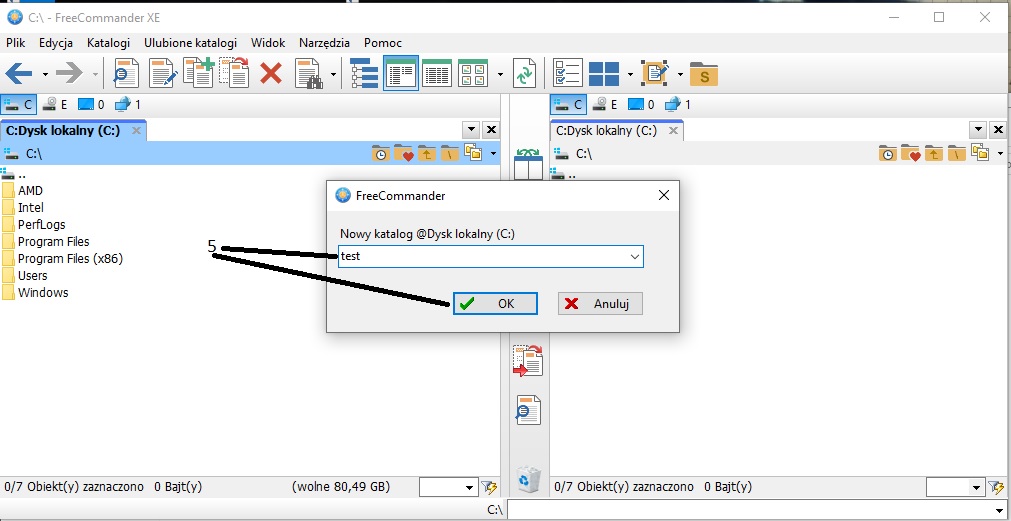The image size is (1011, 521).
Task: Click the blue four-tile layout icon
Action: [x=604, y=74]
